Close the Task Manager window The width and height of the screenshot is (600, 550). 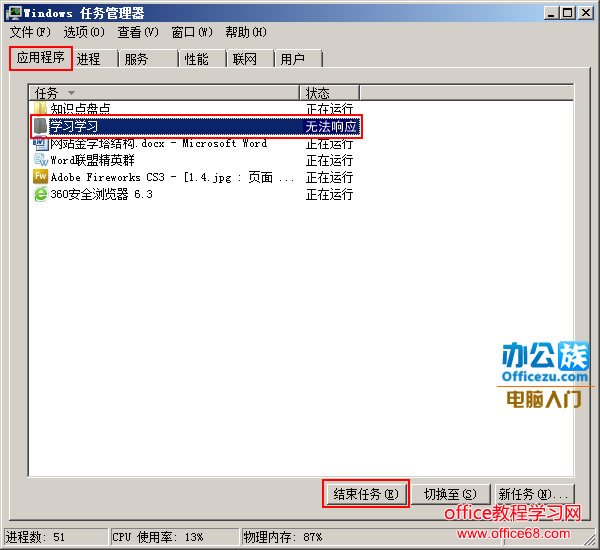[586, 13]
